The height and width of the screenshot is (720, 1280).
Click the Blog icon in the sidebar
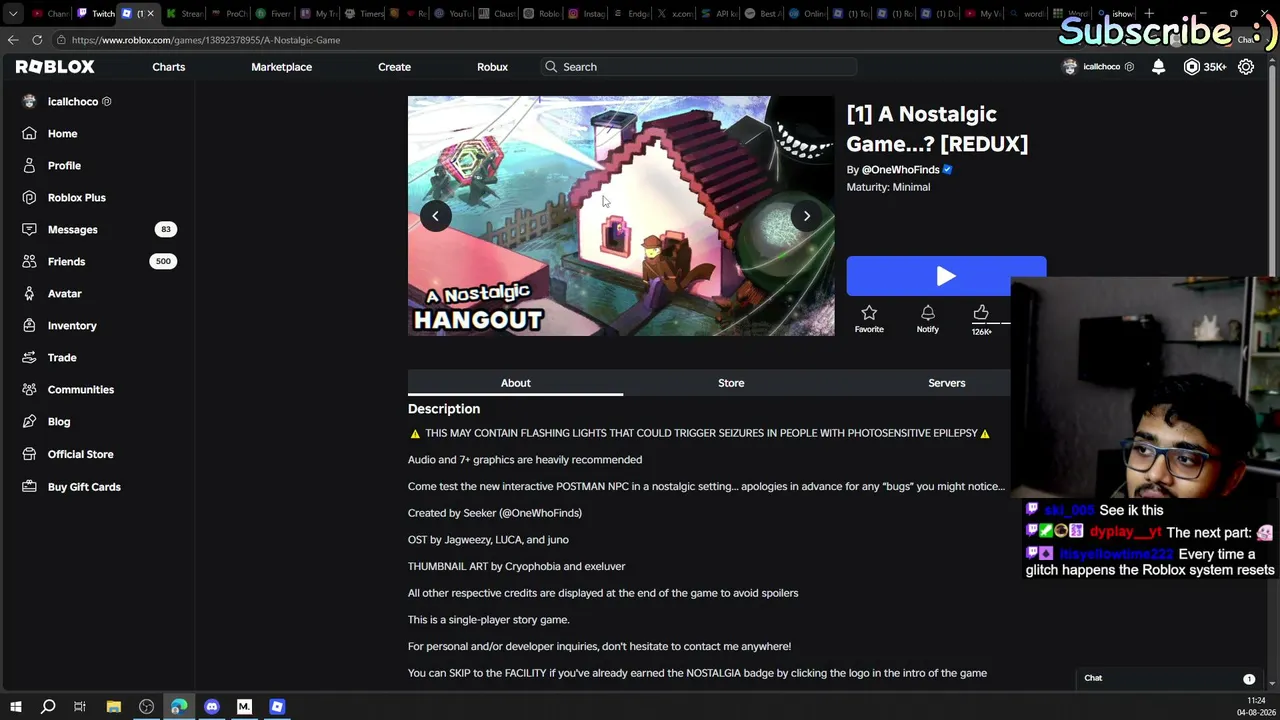click(29, 421)
